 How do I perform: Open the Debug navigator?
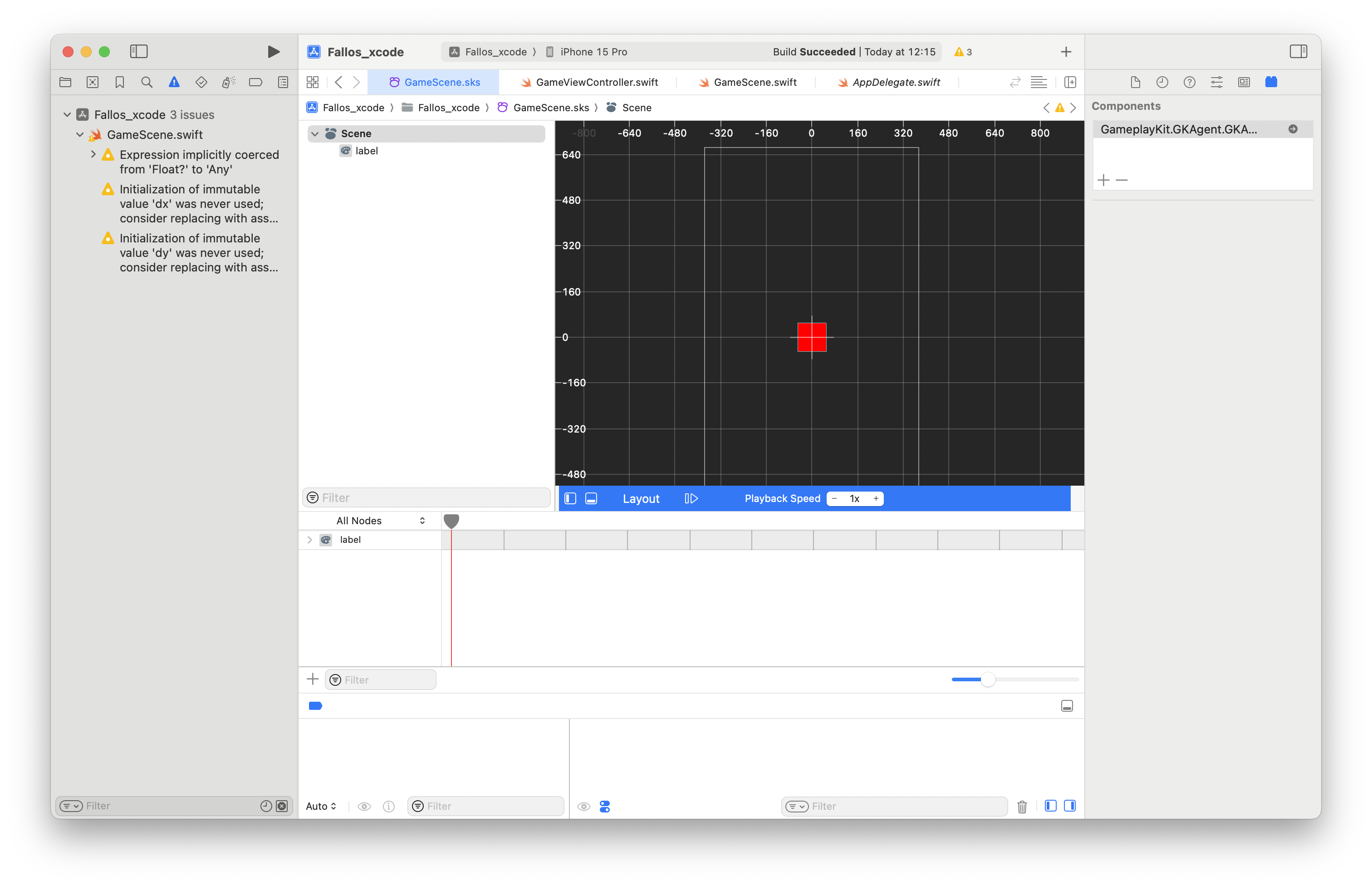(228, 82)
